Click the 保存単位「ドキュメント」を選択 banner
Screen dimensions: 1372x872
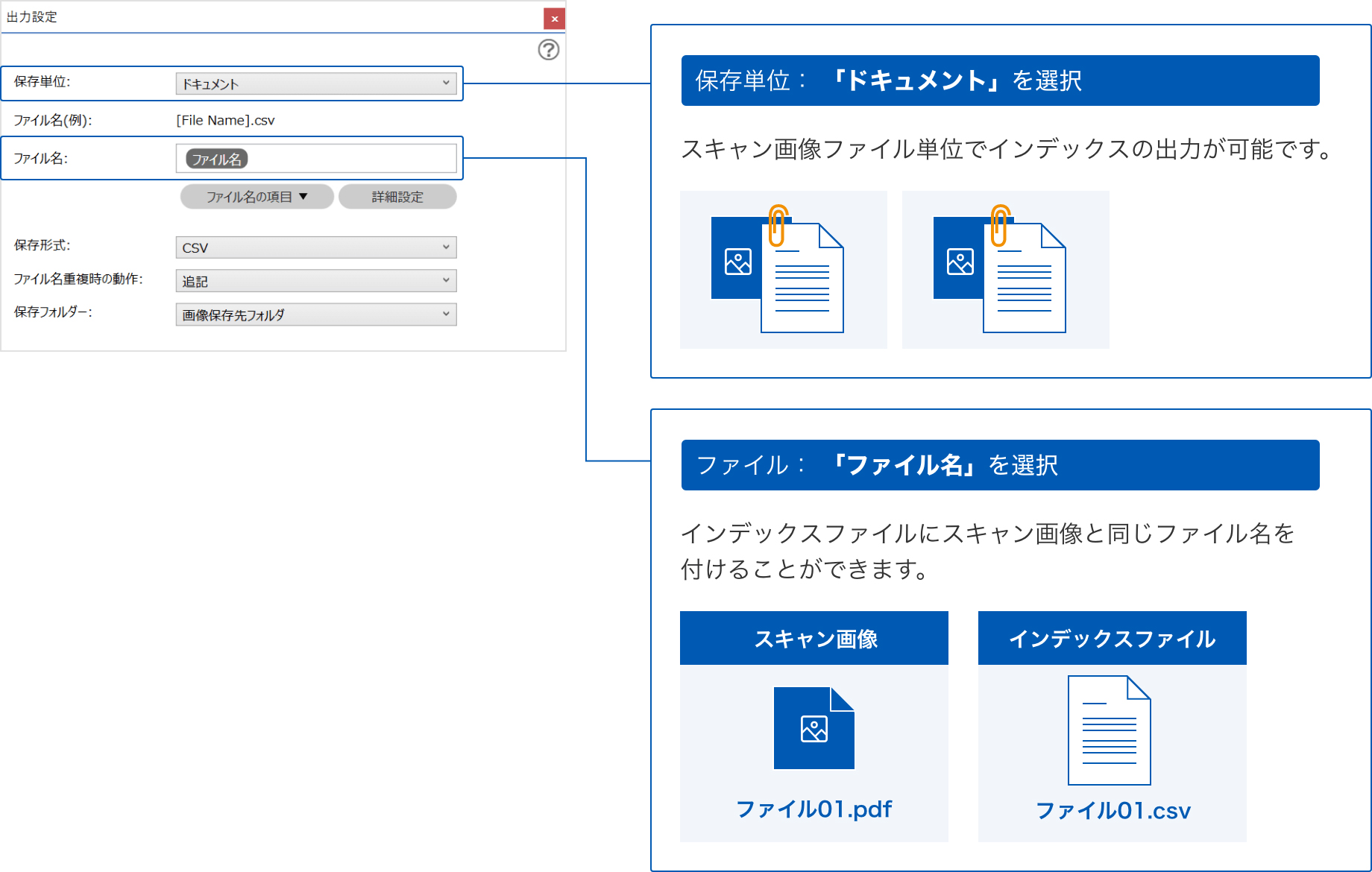click(1000, 80)
